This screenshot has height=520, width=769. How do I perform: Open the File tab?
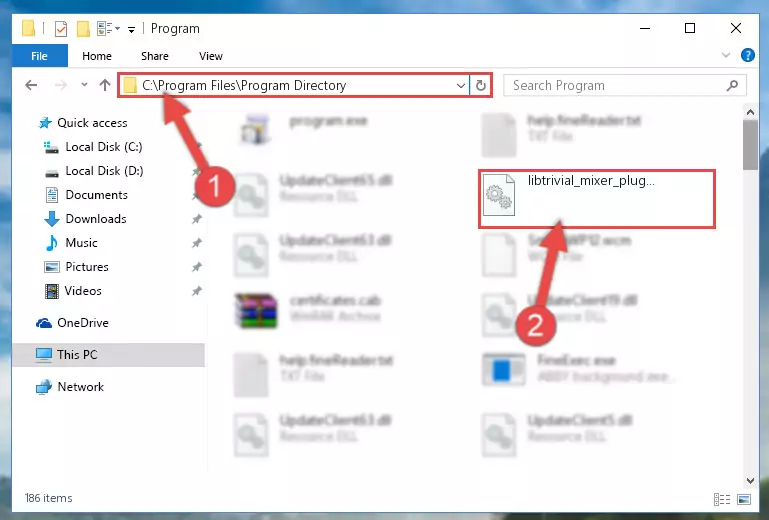tap(39, 56)
